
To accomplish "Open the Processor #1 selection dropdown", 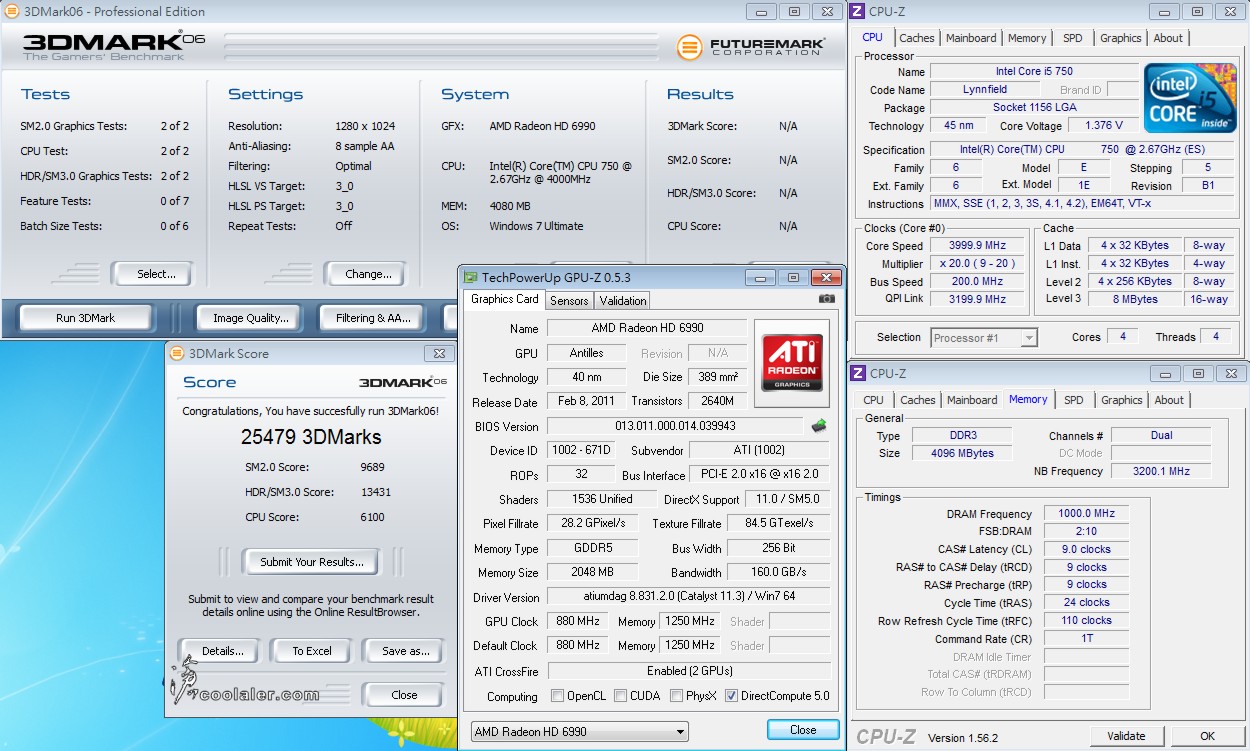I will [x=984, y=338].
